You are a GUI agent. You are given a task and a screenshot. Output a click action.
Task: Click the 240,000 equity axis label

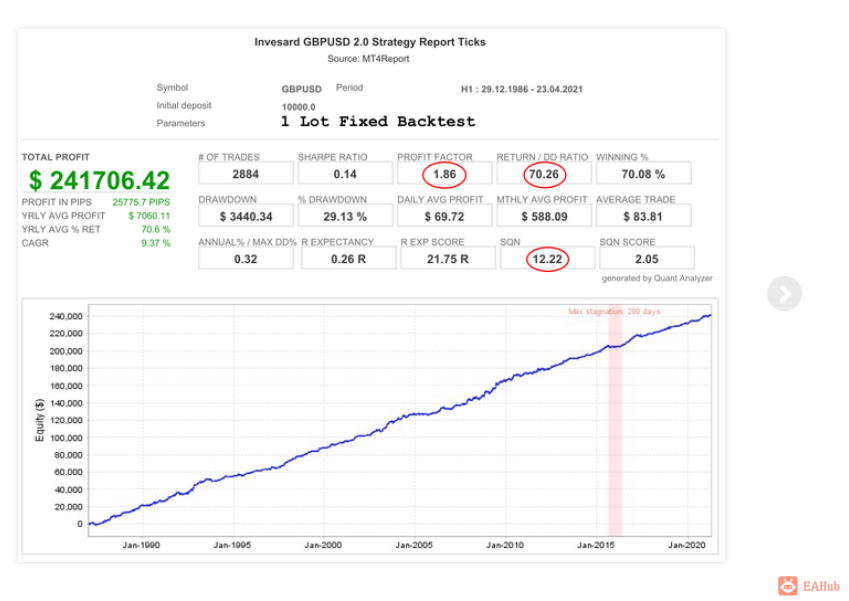point(66,316)
